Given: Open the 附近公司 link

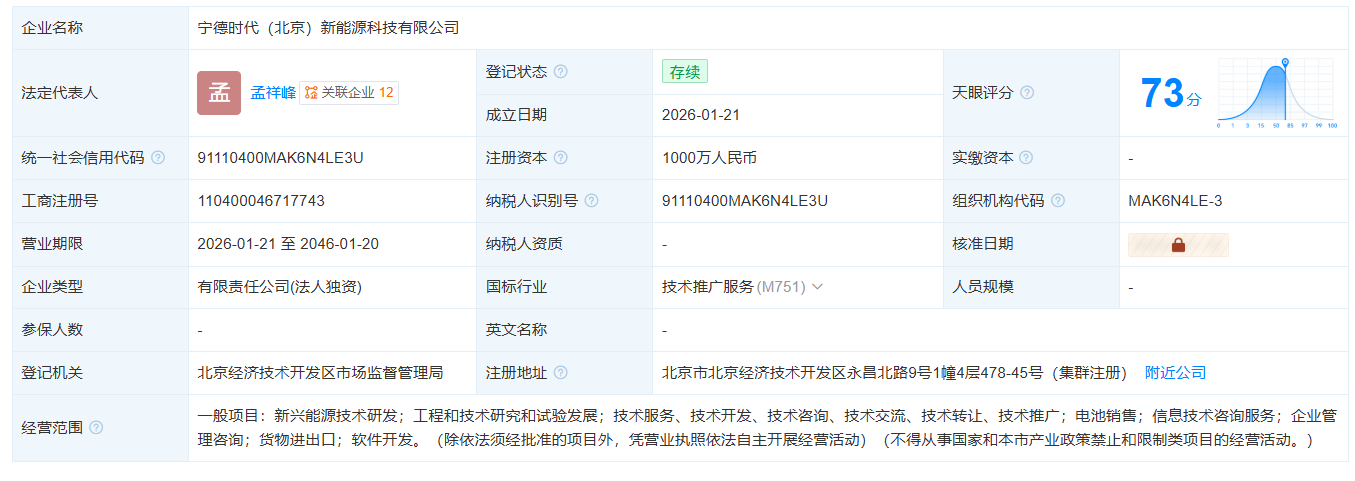Looking at the screenshot, I should (1175, 373).
